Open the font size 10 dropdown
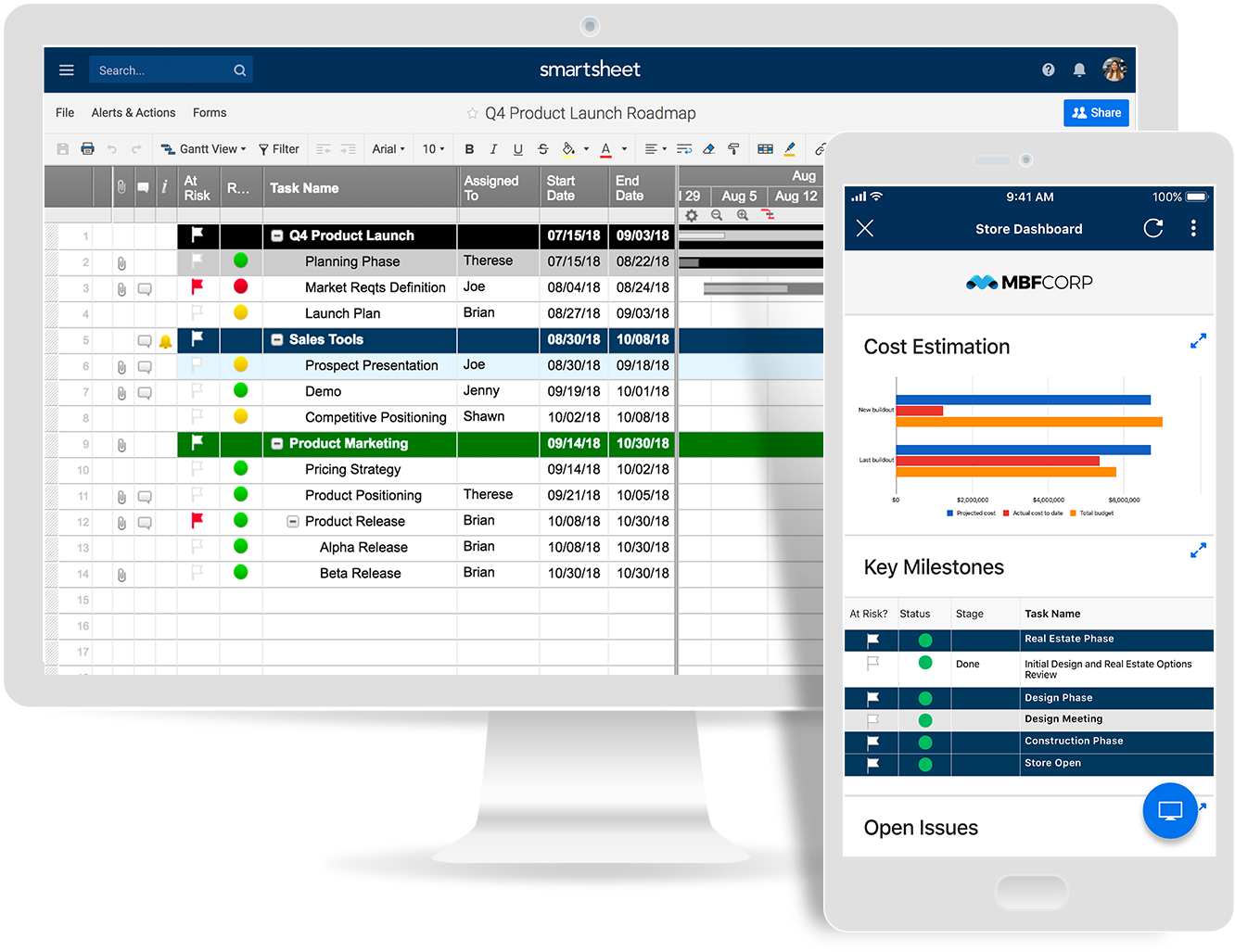 tap(433, 149)
